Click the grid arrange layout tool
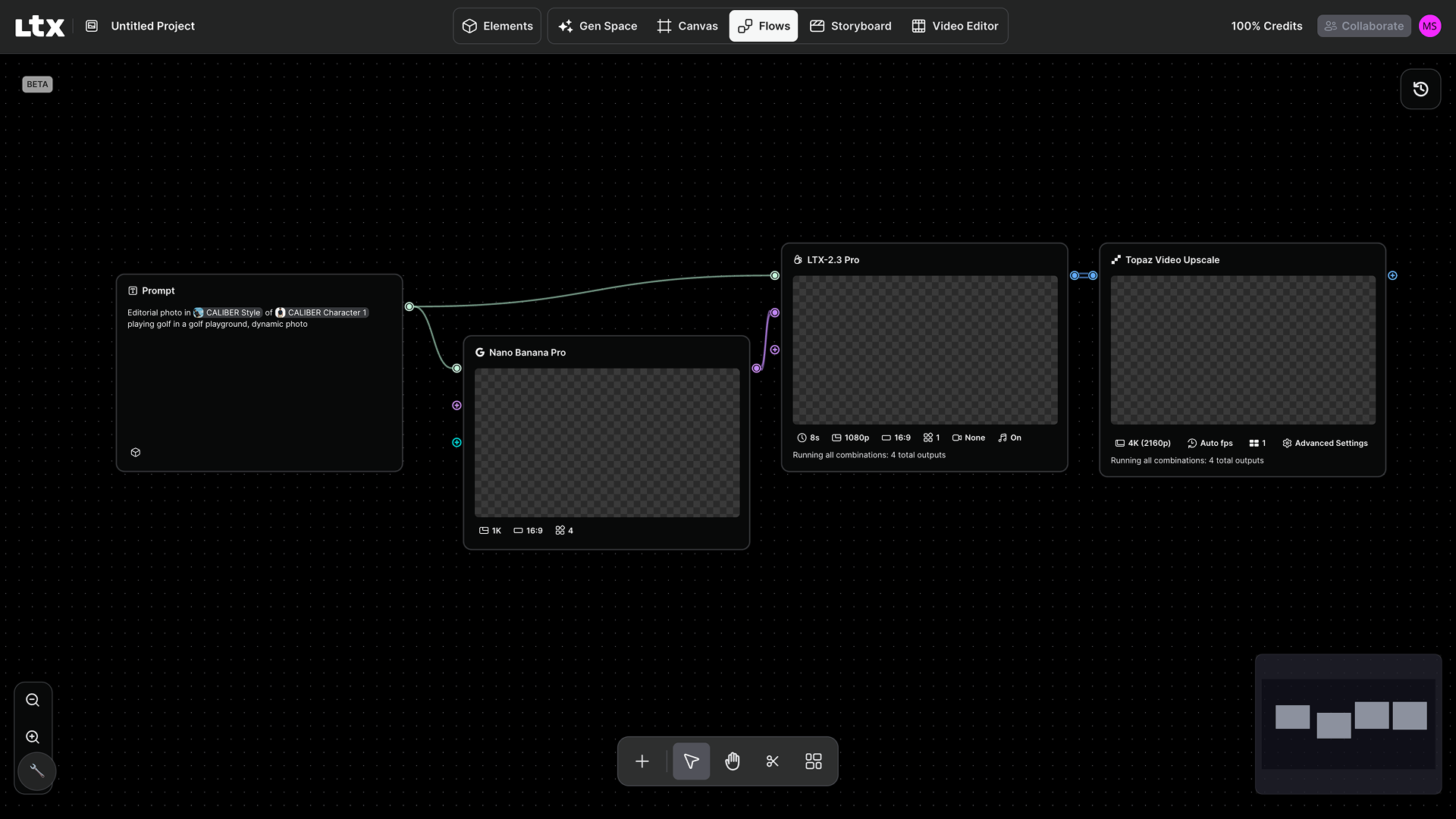Screen dimensions: 1456x819 click(814, 761)
